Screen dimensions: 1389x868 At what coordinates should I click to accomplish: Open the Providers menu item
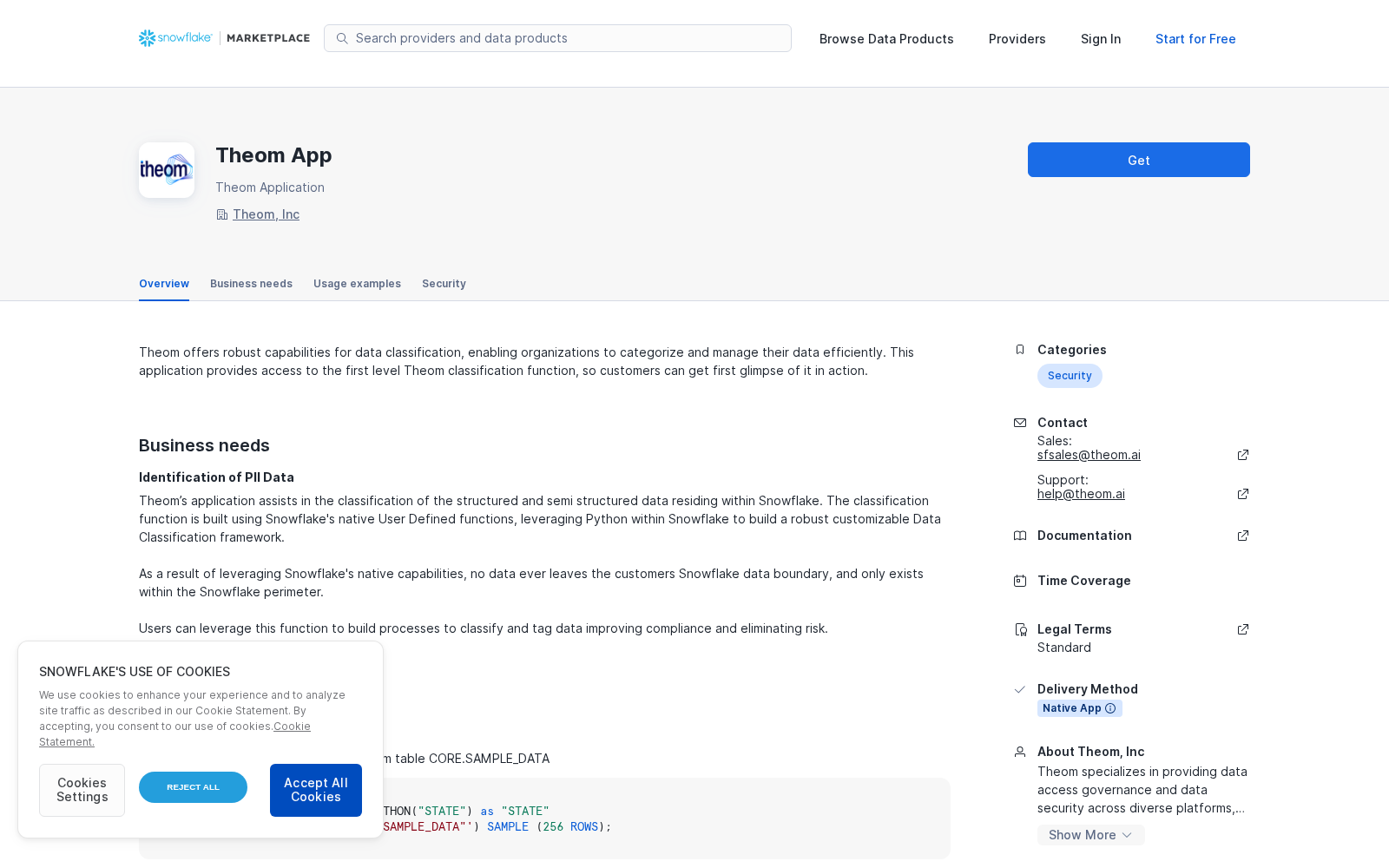point(1017,39)
